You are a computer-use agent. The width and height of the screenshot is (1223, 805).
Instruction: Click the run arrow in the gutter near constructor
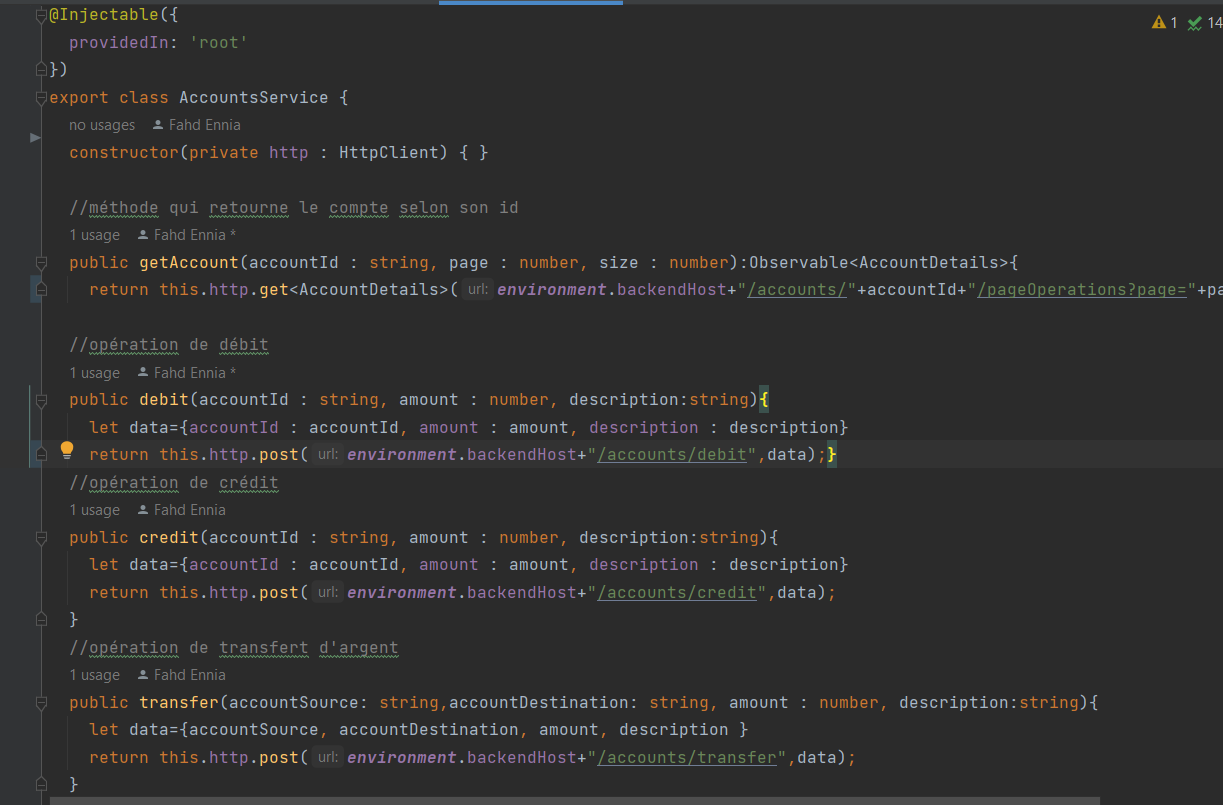[x=36, y=137]
